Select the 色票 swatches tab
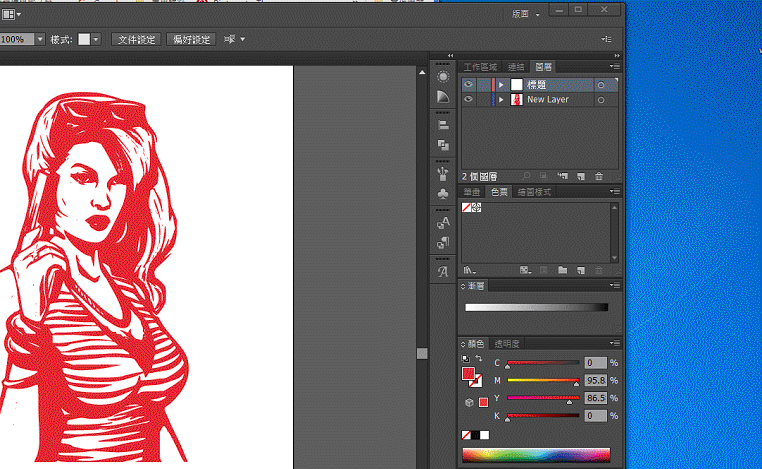This screenshot has width=762, height=469. [499, 192]
